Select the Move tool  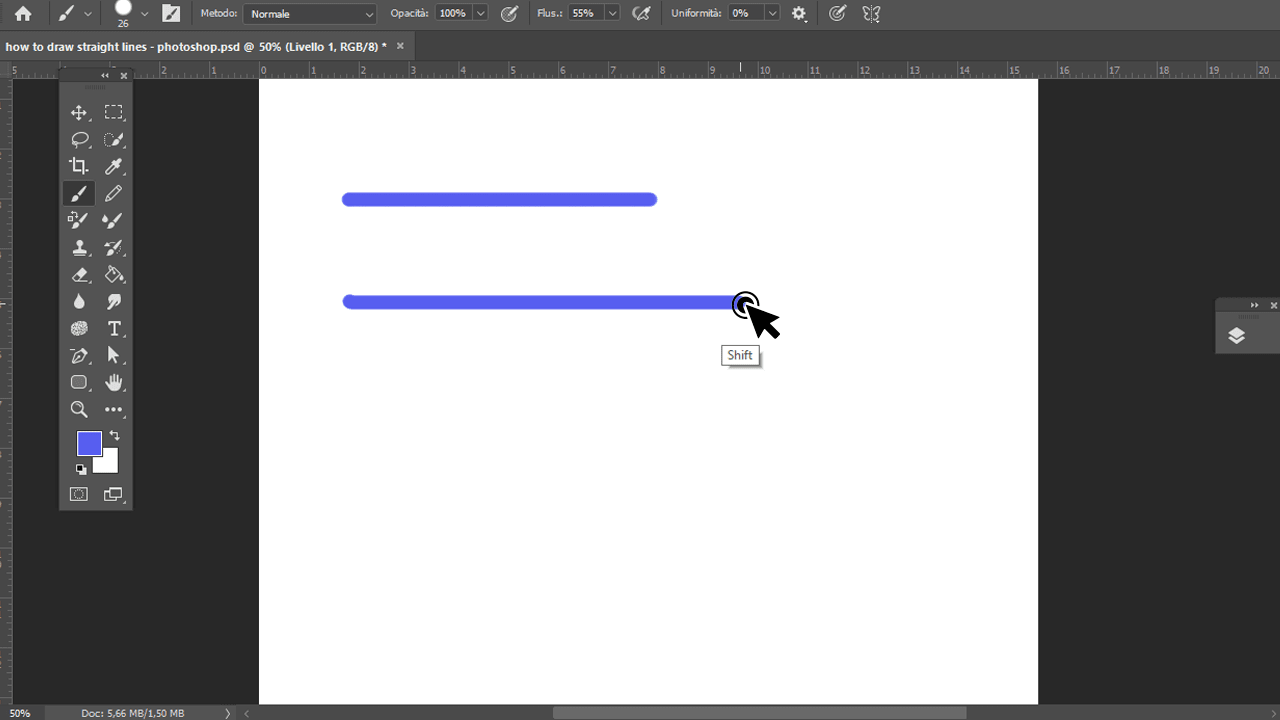pos(79,113)
